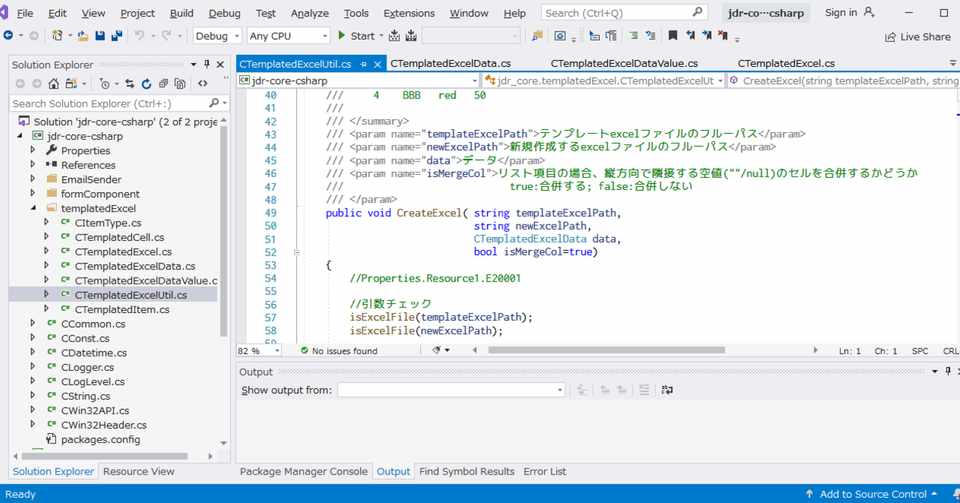Open the Error List tab
This screenshot has height=503, width=960.
pos(544,471)
